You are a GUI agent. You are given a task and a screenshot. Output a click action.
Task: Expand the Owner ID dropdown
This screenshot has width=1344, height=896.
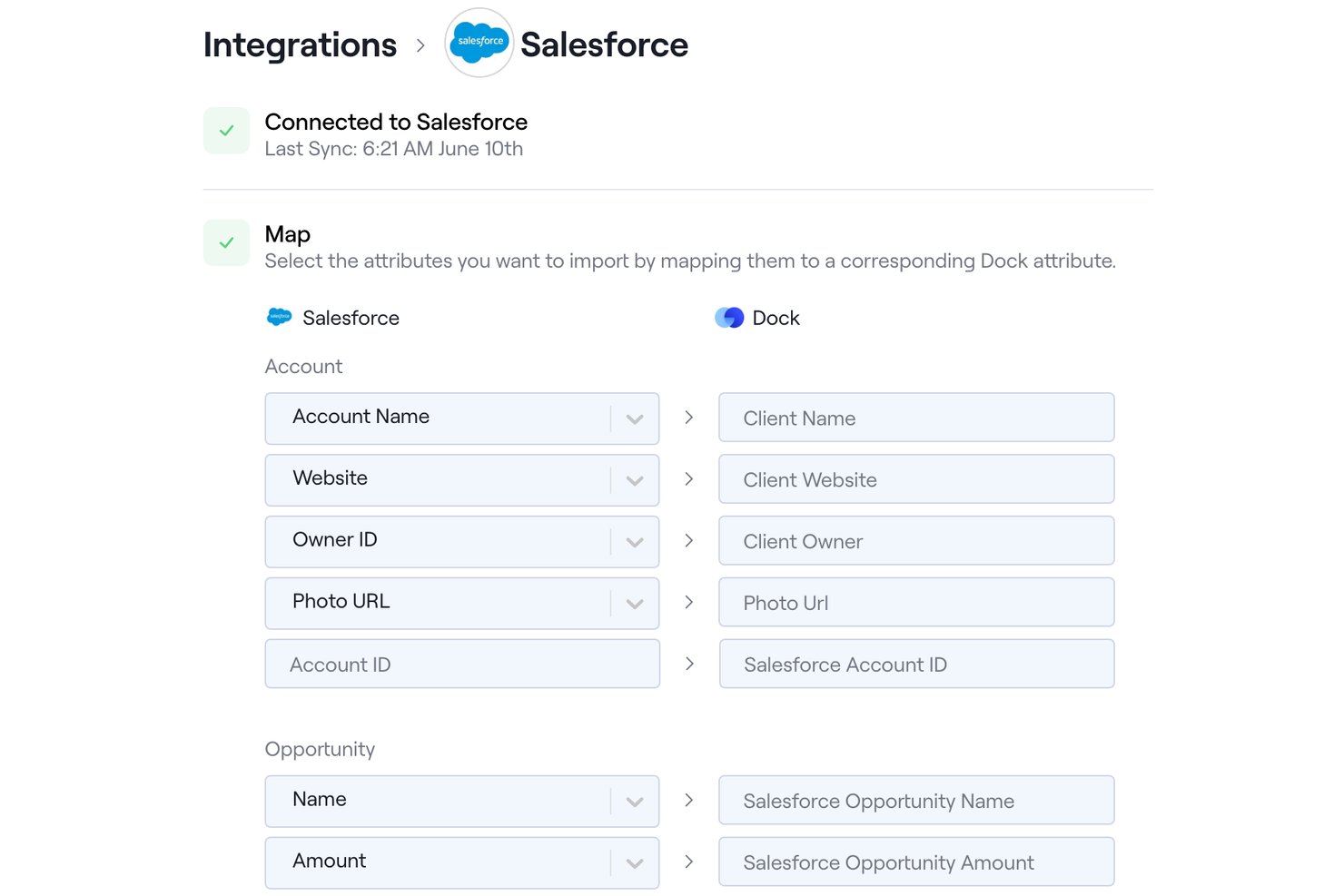[x=461, y=541]
